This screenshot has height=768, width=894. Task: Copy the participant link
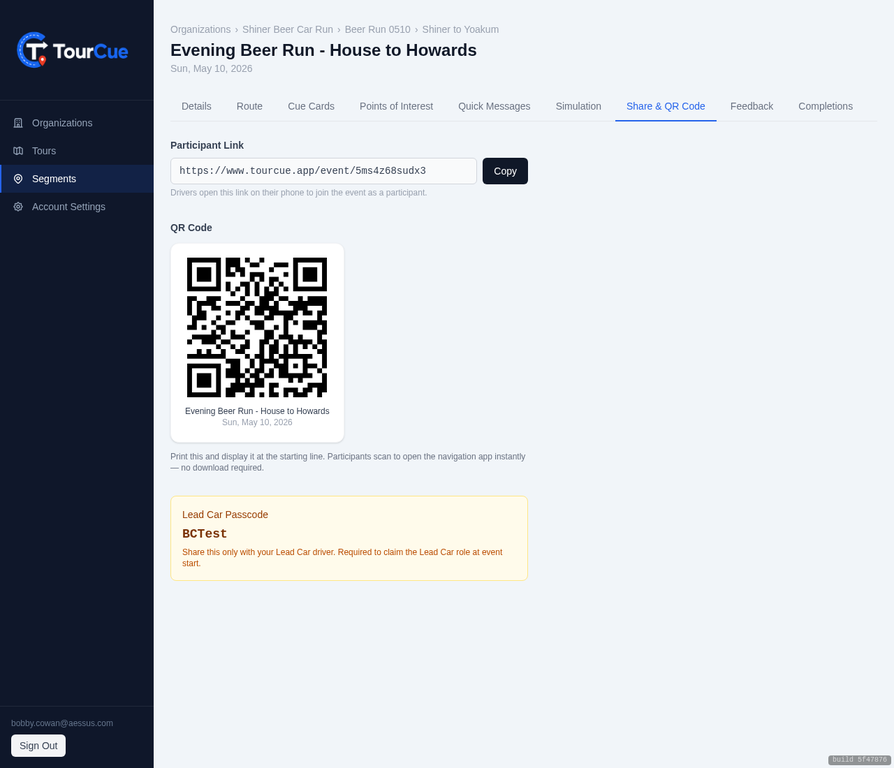tap(505, 171)
